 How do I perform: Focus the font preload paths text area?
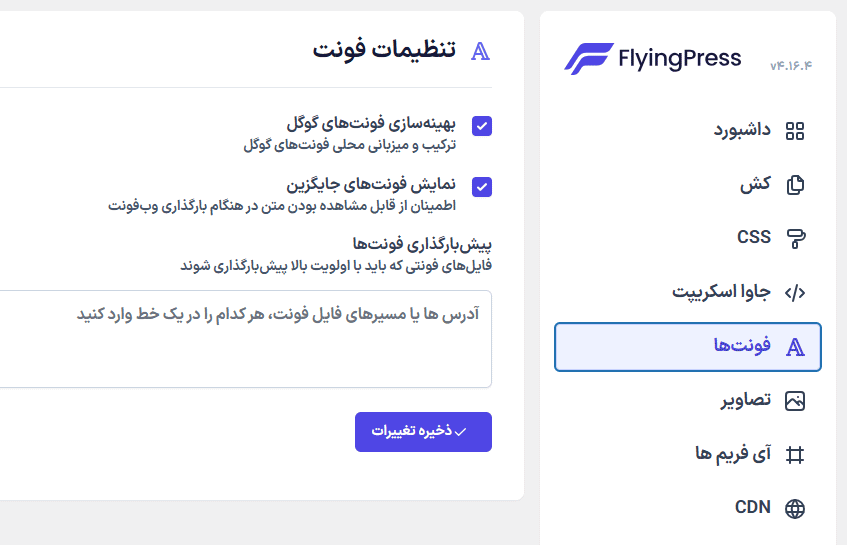click(245, 339)
